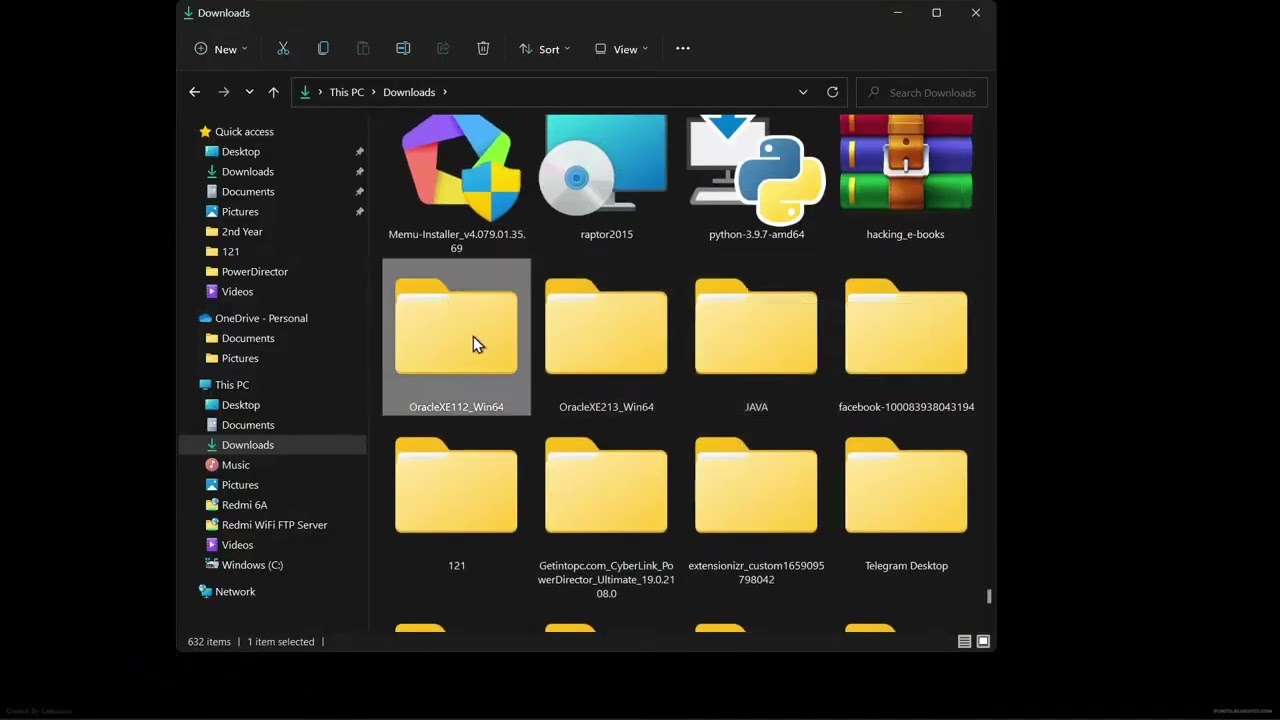This screenshot has width=1280, height=720.
Task: Cut the selected item using the scissors icon
Action: click(x=283, y=49)
